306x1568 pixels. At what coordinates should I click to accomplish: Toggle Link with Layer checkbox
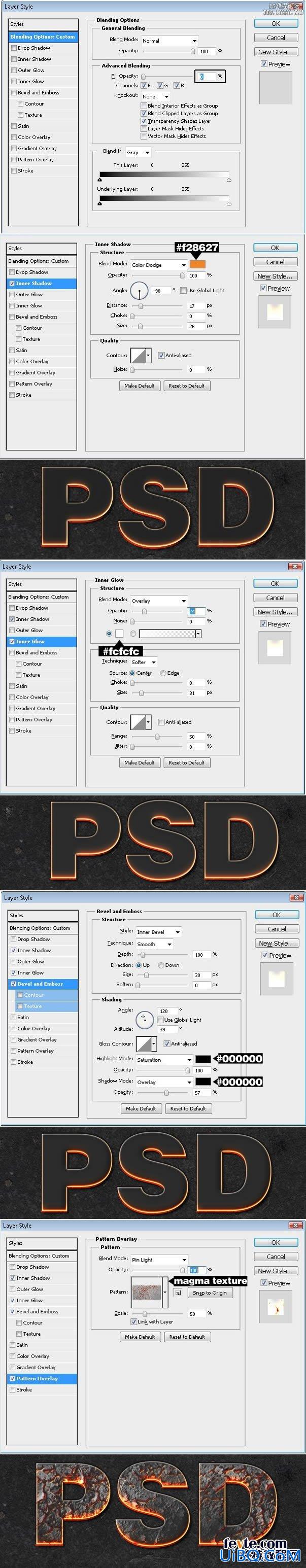[134, 1321]
